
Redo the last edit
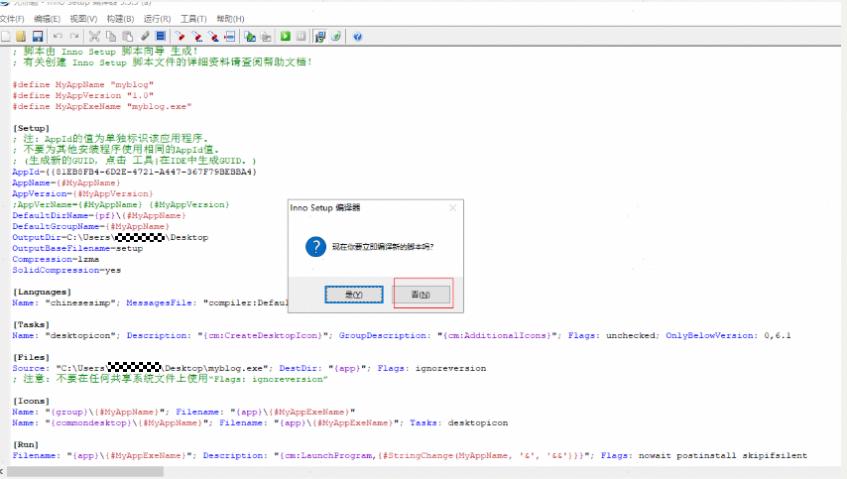[74, 37]
